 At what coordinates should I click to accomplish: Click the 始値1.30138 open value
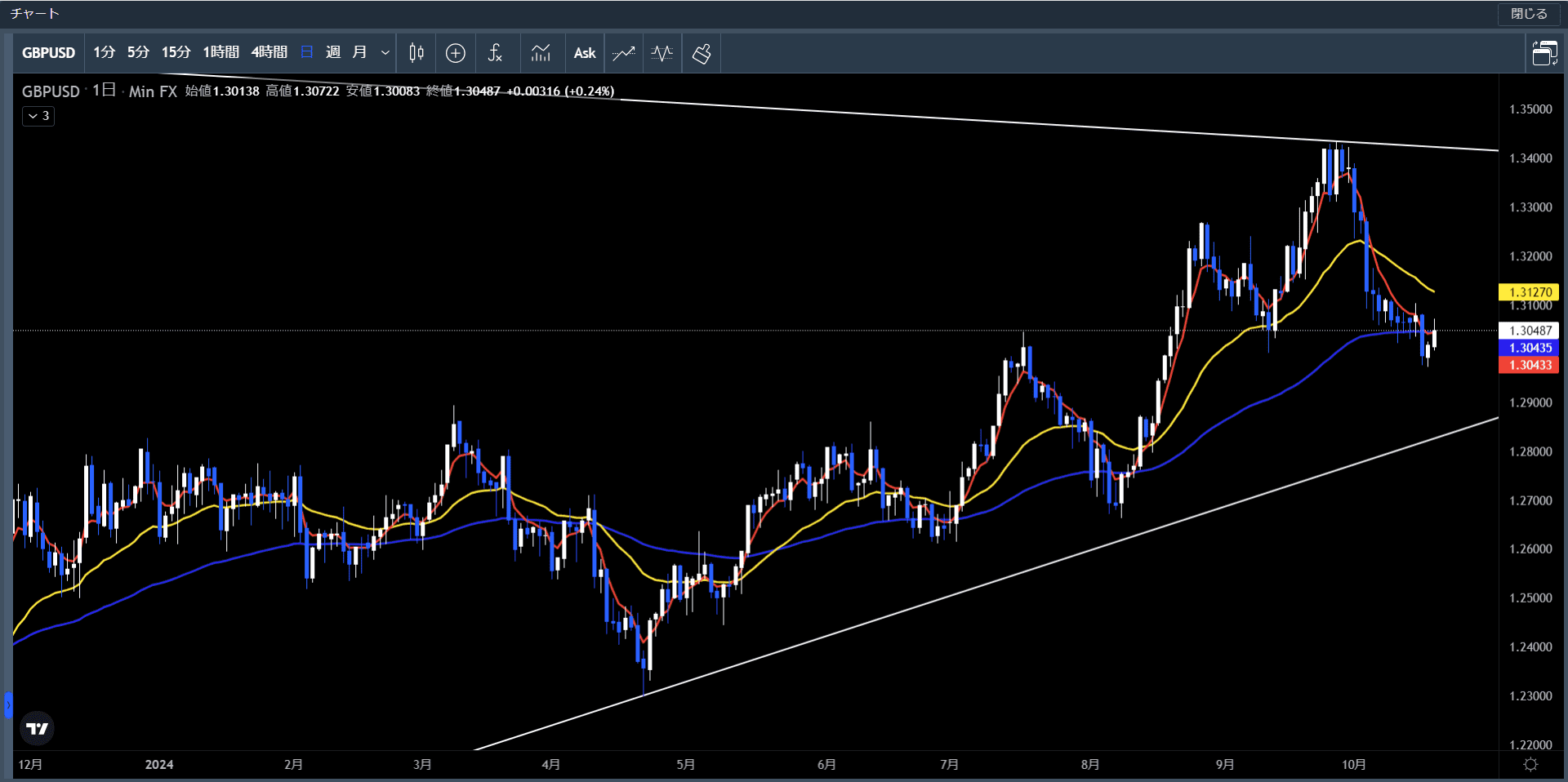[x=222, y=91]
